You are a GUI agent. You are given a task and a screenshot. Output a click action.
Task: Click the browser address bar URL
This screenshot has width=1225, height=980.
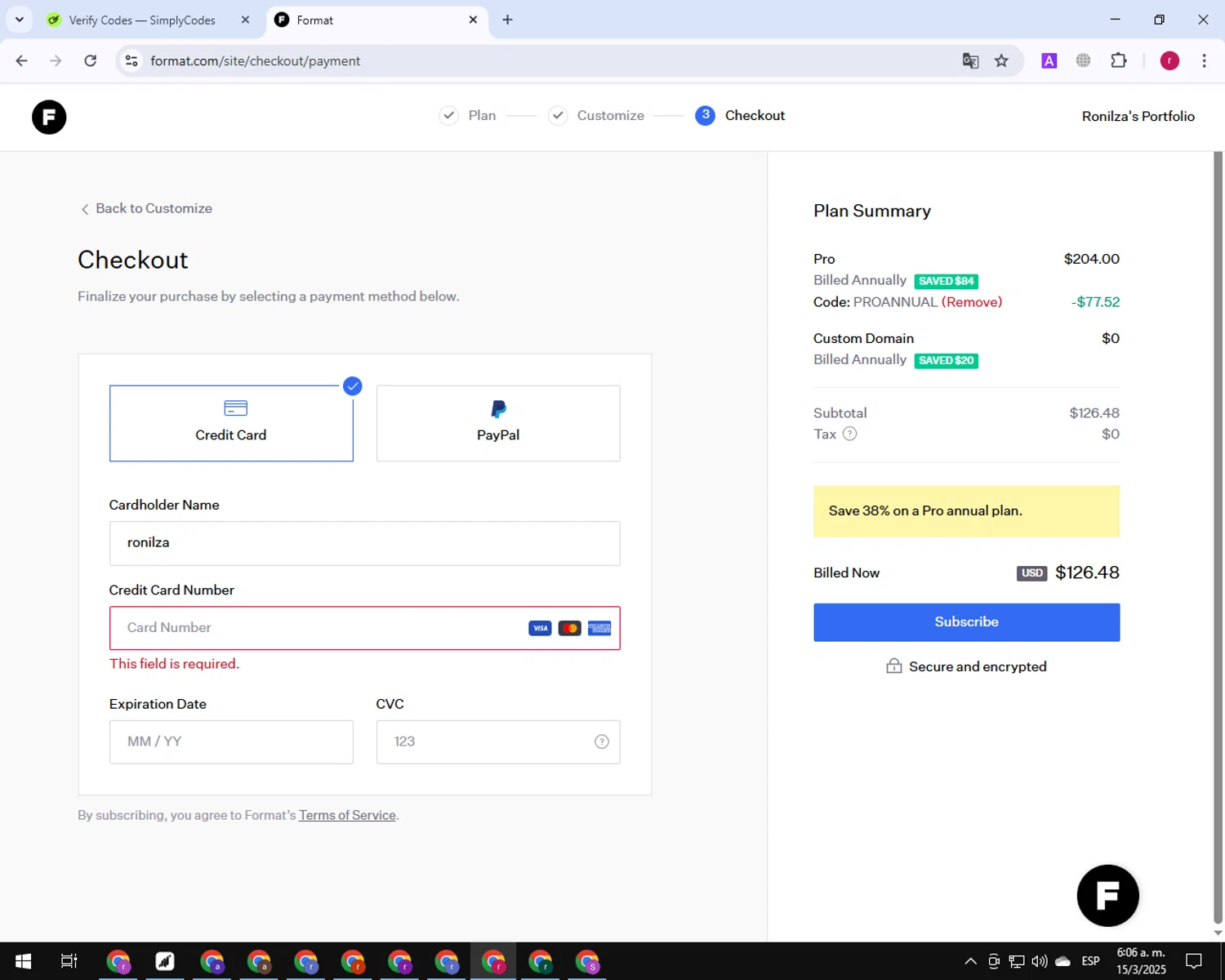tap(255, 60)
